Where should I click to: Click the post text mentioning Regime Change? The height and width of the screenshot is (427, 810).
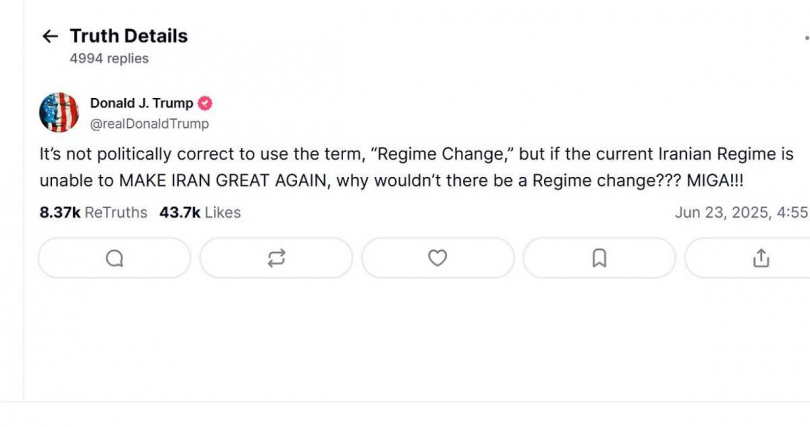416,167
